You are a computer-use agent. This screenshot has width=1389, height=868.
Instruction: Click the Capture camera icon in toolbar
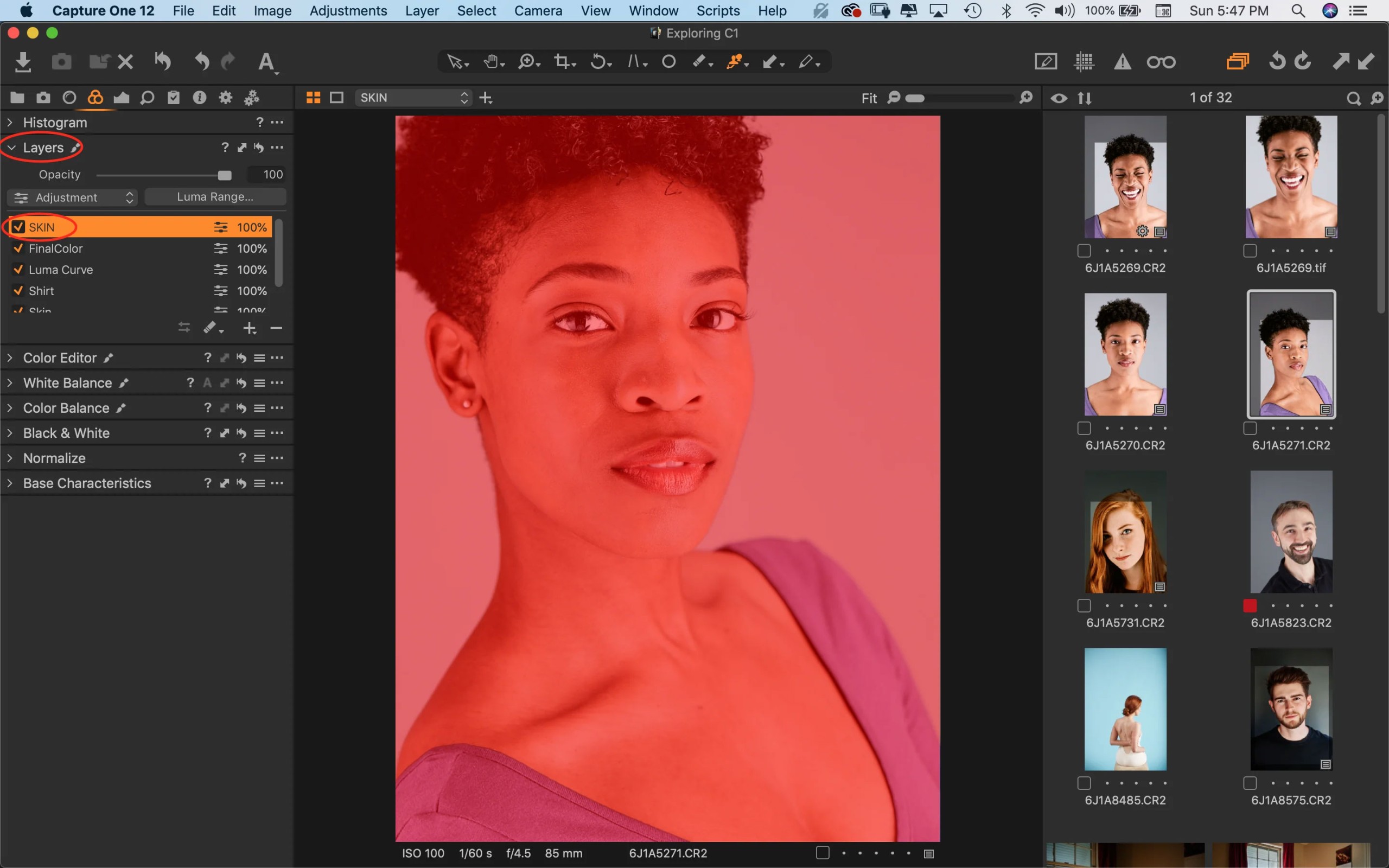pos(61,61)
